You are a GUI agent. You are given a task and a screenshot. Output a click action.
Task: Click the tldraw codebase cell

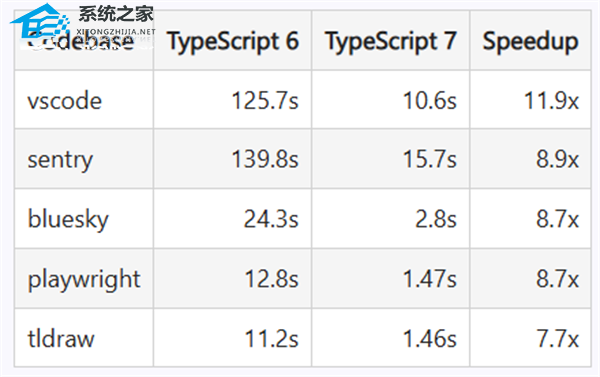coord(84,338)
